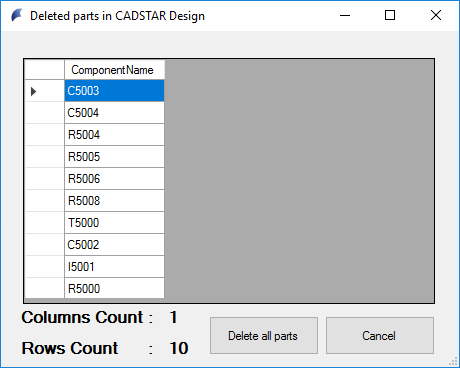
Task: Click the resize grip at window corner
Action: (454, 362)
